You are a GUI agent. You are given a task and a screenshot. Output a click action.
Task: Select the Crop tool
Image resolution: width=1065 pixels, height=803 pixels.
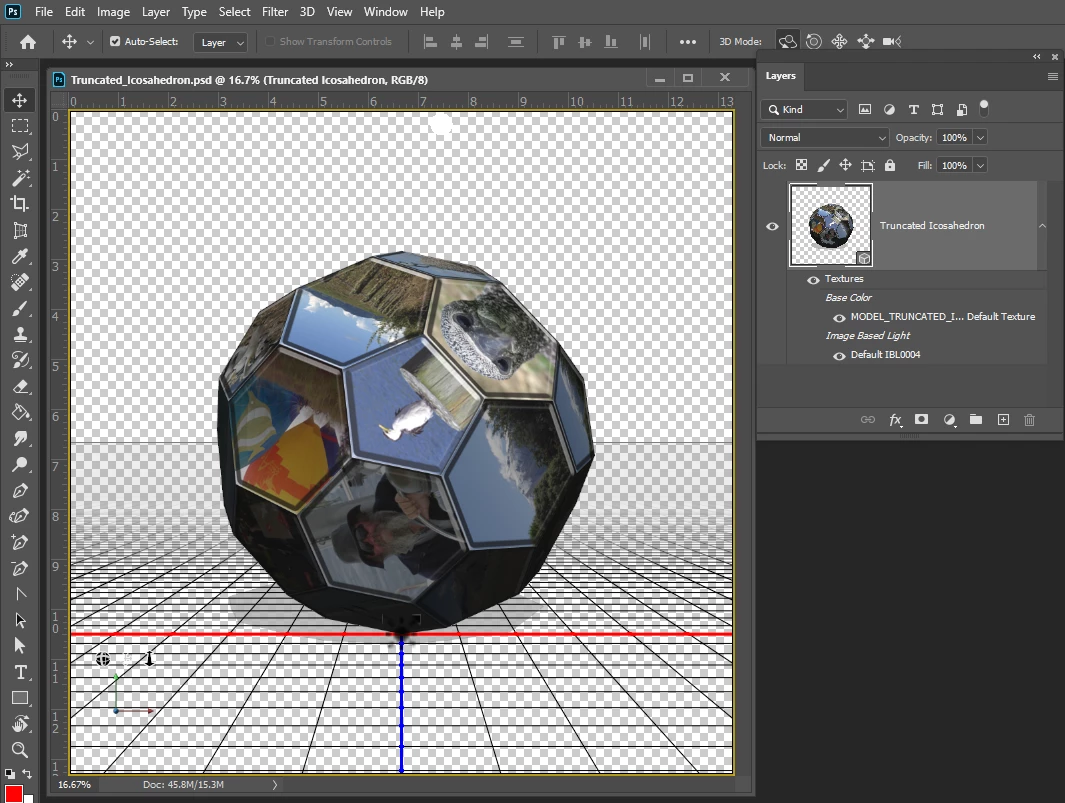tap(20, 203)
